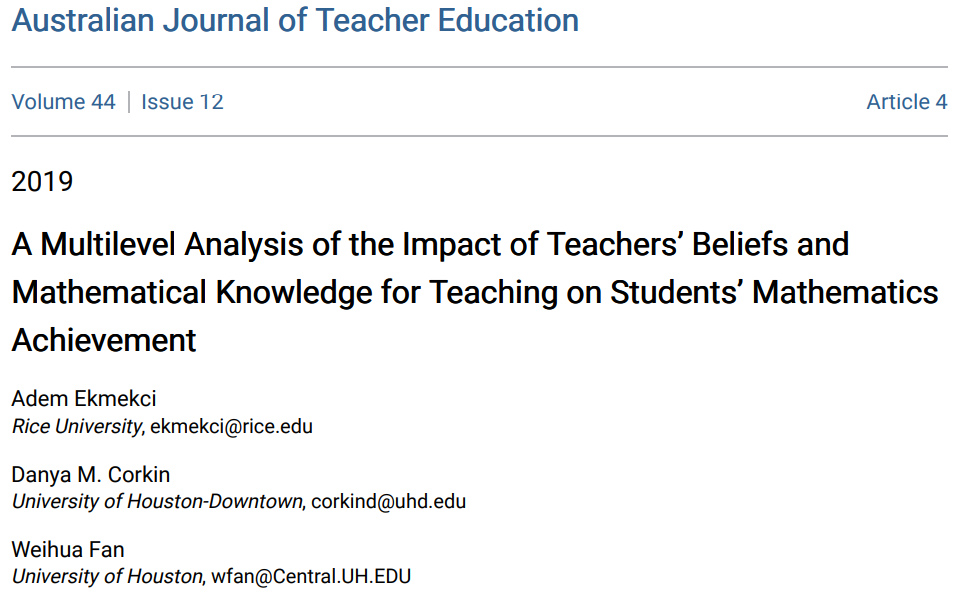The image size is (954, 595).
Task: Click author name Adem Ekmekci
Action: 84,398
